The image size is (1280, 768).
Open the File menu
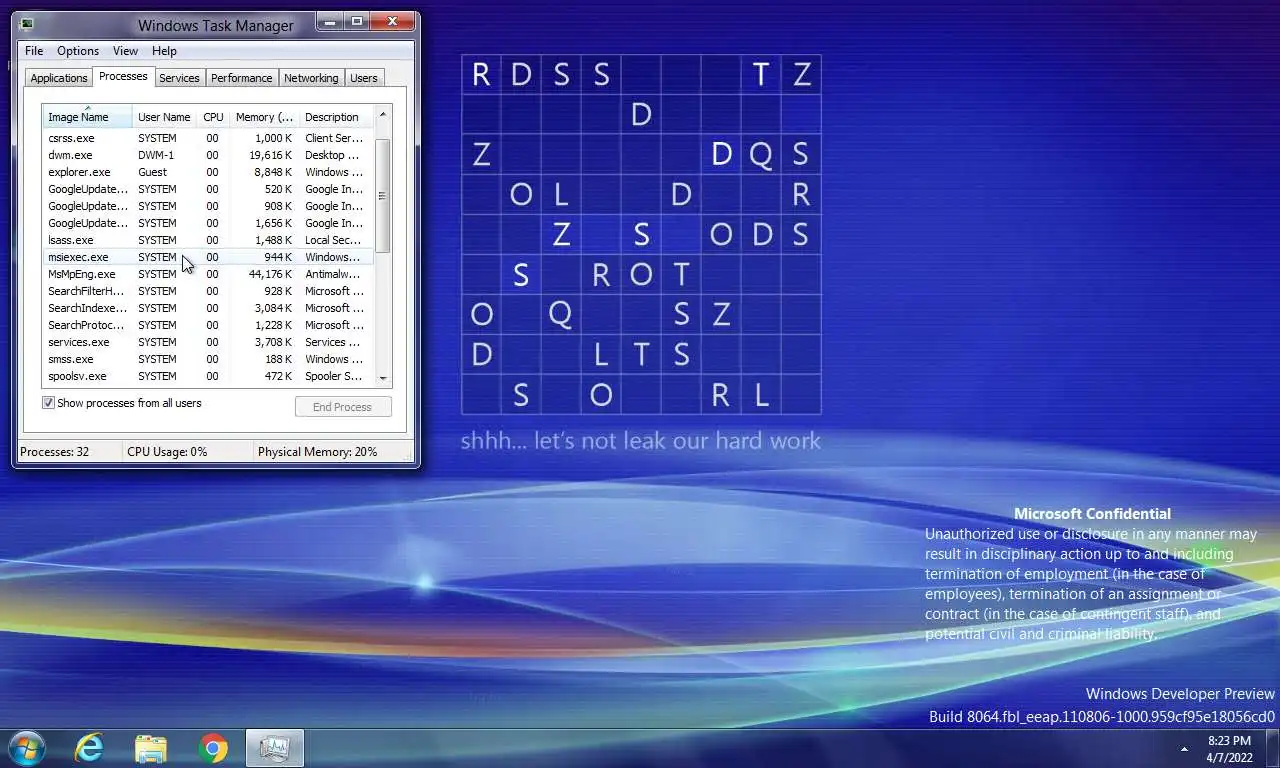34,51
